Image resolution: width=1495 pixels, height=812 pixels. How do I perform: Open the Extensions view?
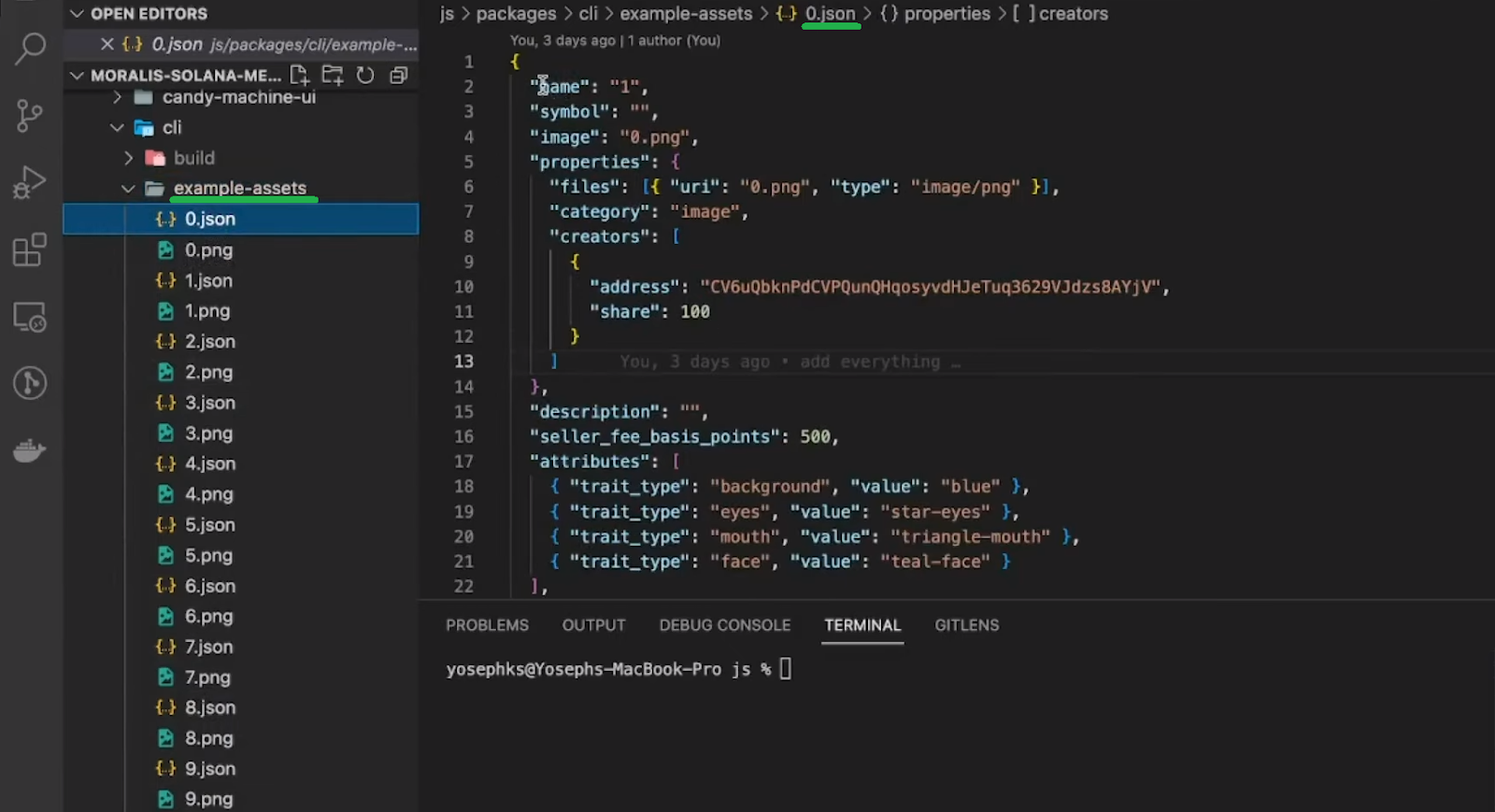pyautogui.click(x=30, y=250)
